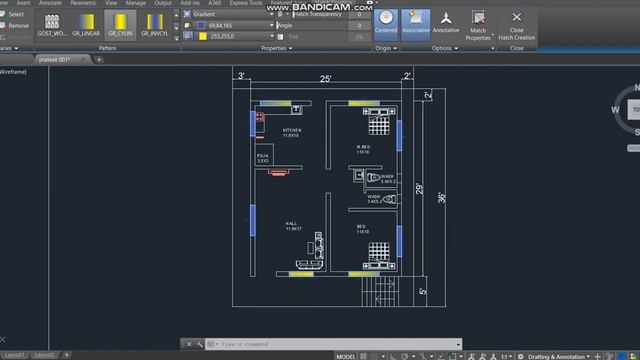Click the blue hardware acceleration icon
Viewport: 640px width, 360px height.
tap(622, 357)
